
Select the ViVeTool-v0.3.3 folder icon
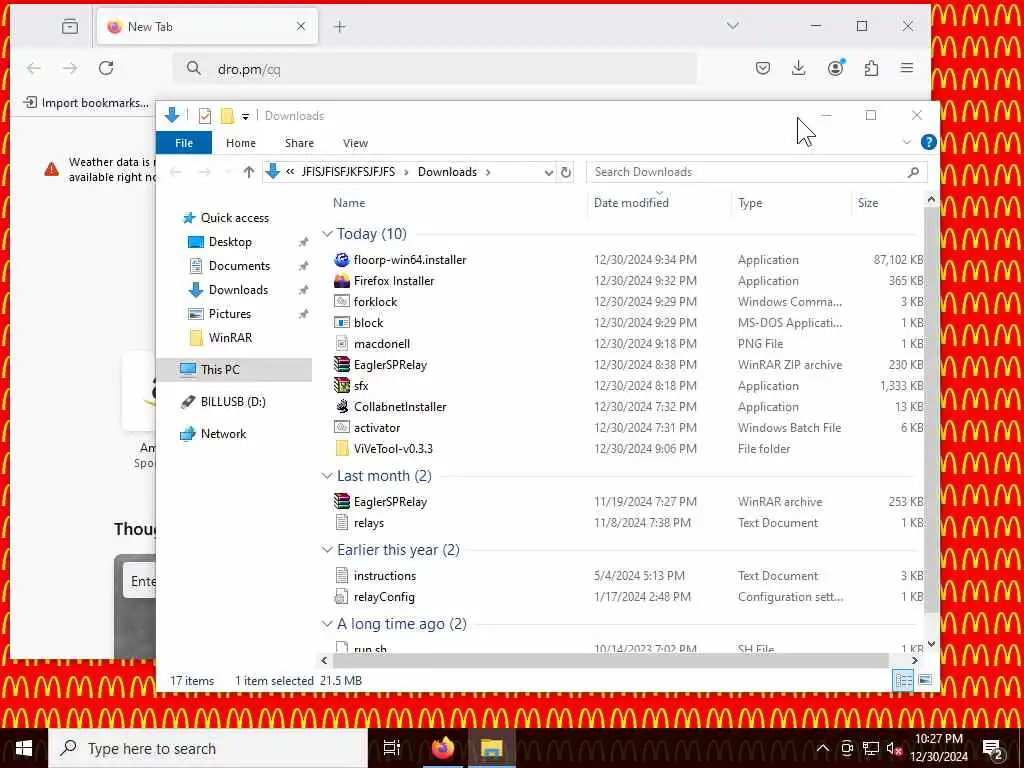point(342,449)
